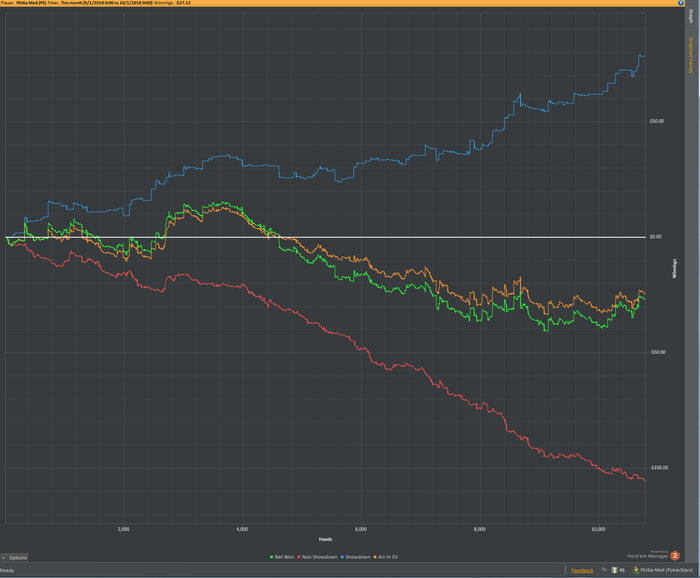700x578 pixels.
Task: Open the Feedback link
Action: pyautogui.click(x=582, y=570)
